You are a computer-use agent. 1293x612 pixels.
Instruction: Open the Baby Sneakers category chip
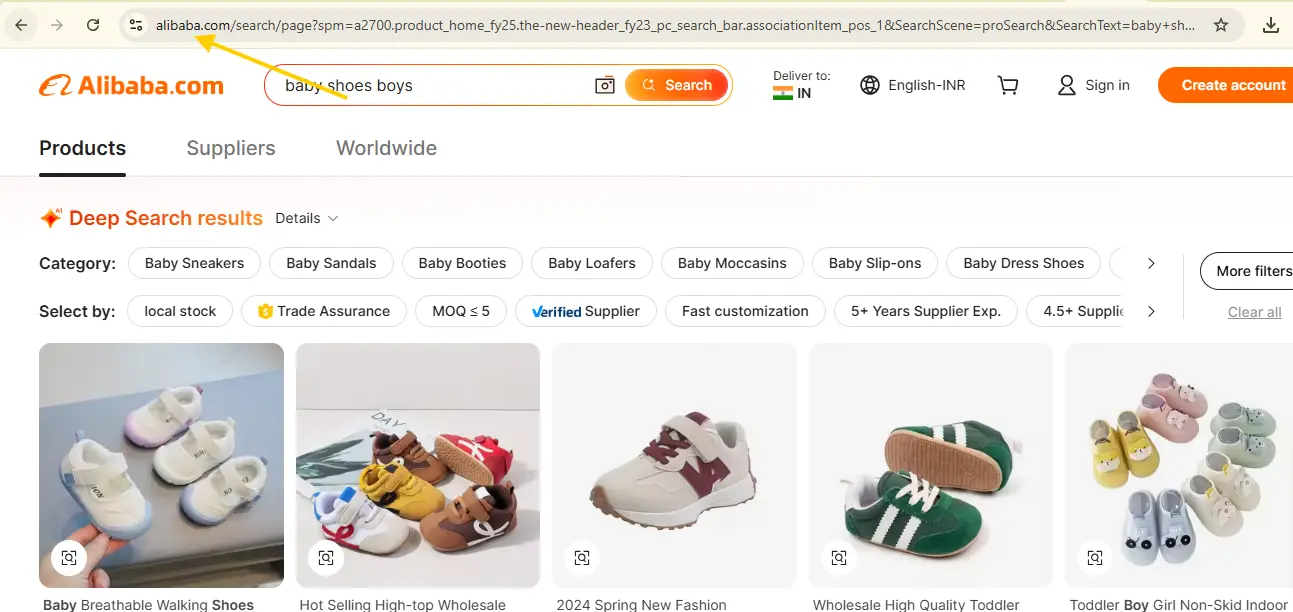194,263
